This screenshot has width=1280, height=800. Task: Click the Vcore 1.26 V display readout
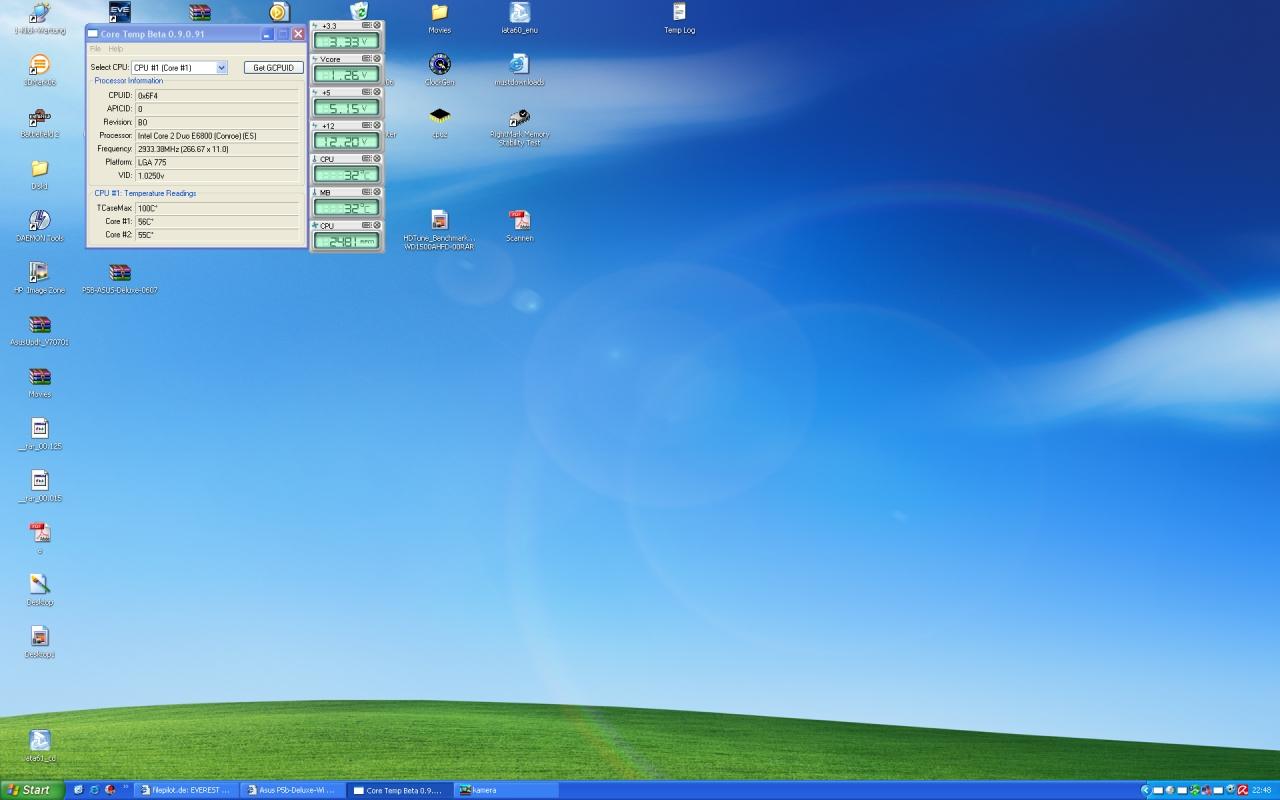(347, 75)
